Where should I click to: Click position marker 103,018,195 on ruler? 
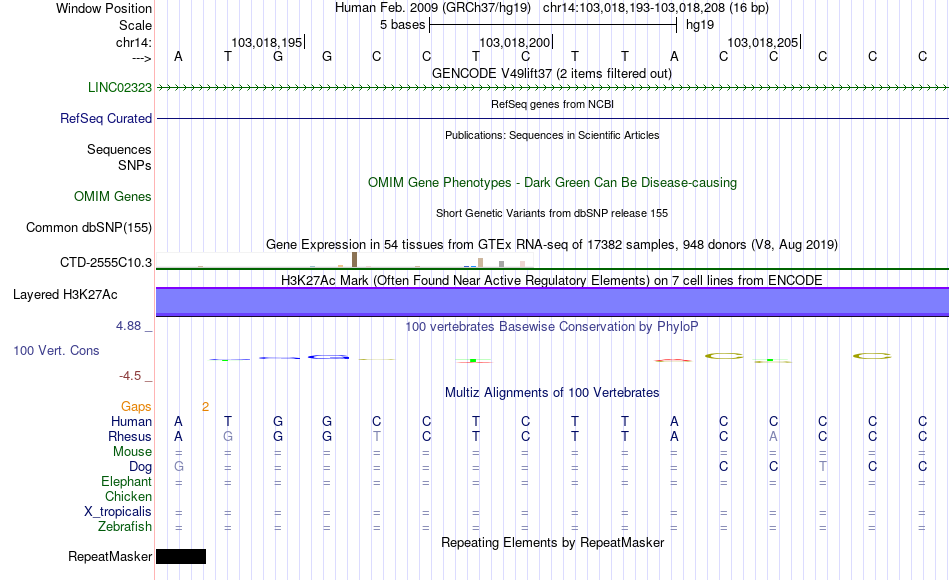[x=267, y=42]
